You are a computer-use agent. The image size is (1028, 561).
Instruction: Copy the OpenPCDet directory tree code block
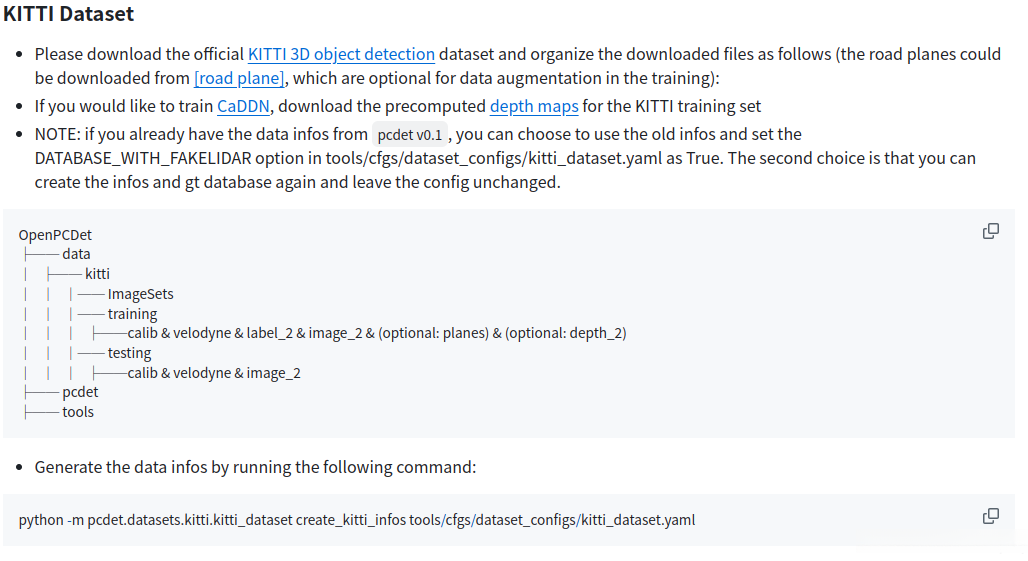click(x=991, y=231)
